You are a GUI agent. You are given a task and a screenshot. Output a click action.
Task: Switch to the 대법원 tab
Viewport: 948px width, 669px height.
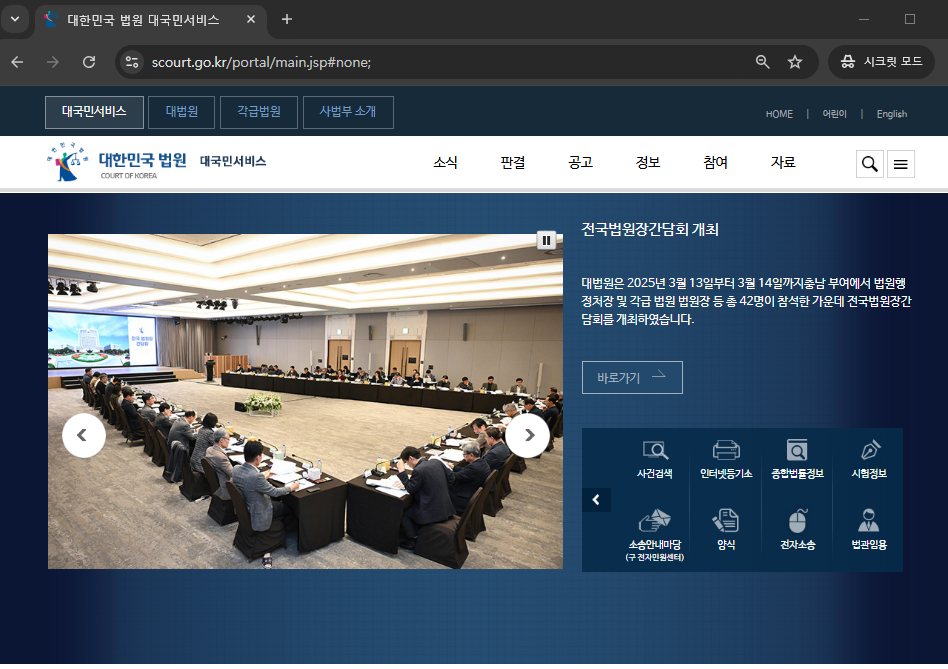[181, 112]
